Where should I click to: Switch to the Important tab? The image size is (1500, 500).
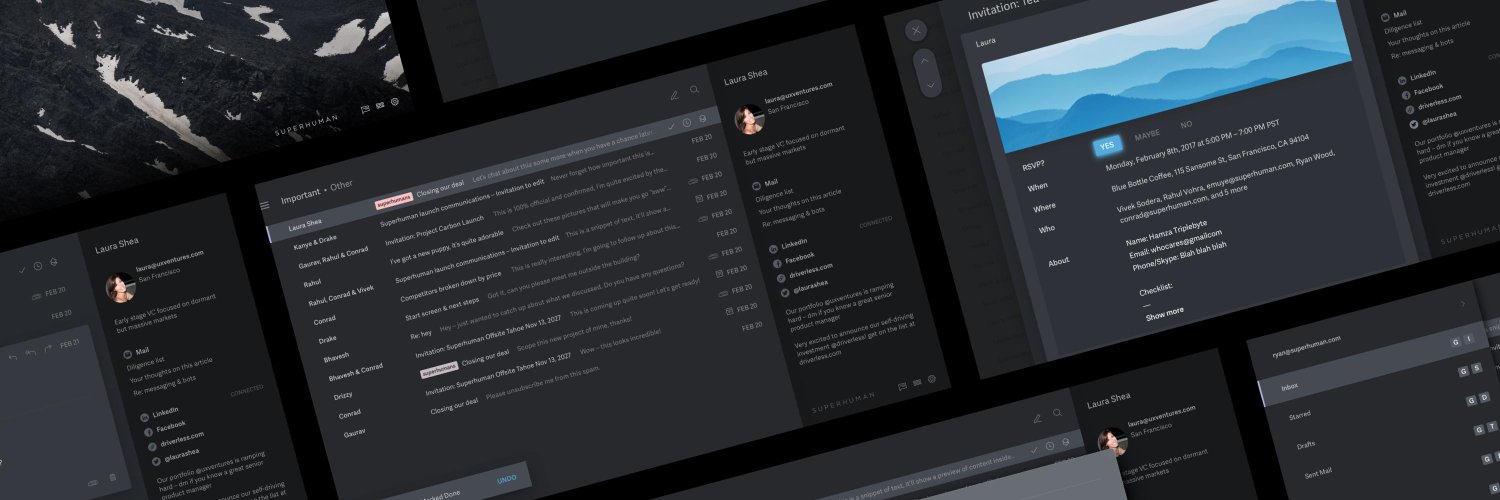300,199
